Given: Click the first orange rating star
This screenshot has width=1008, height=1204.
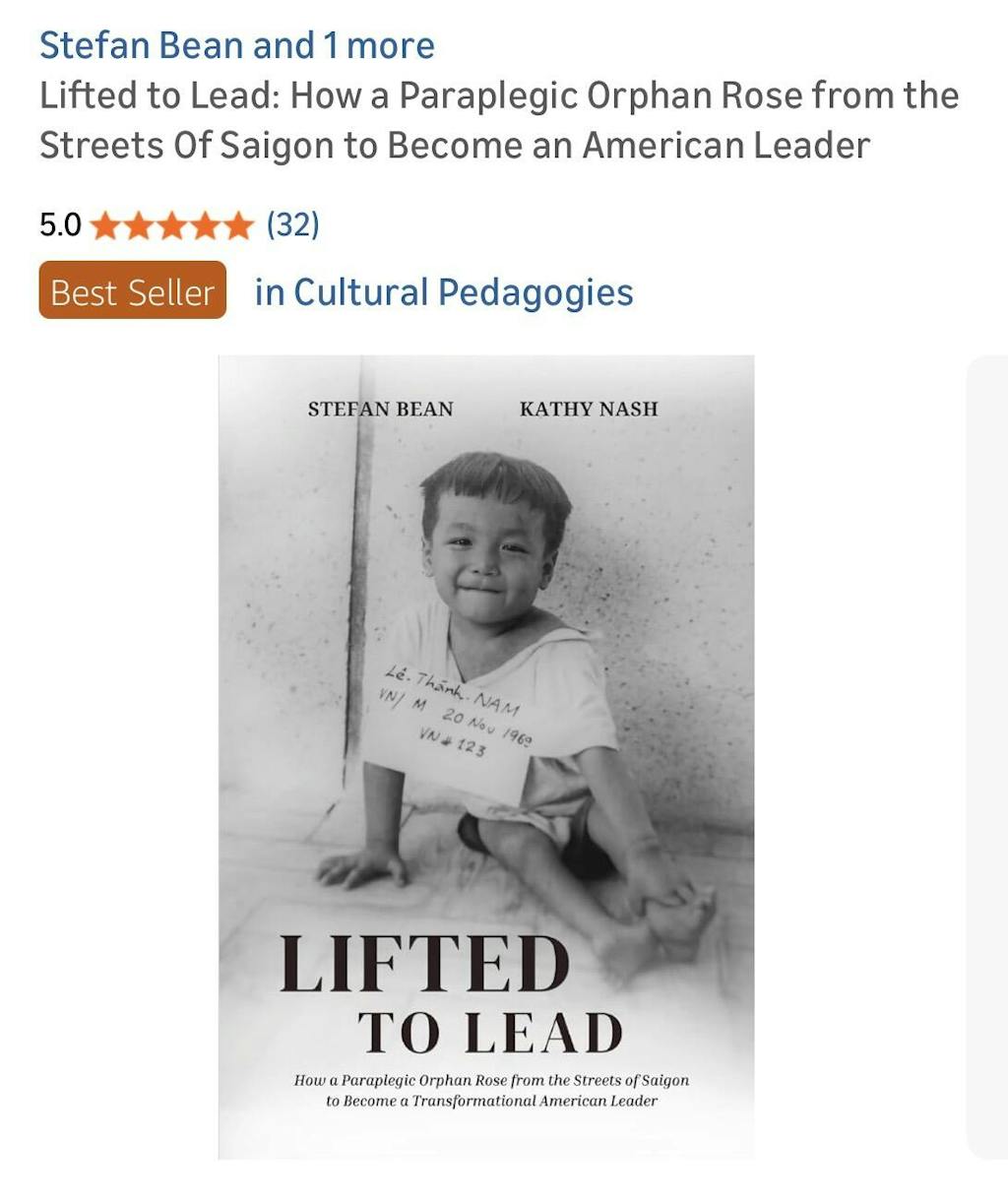Looking at the screenshot, I should 105,226.
